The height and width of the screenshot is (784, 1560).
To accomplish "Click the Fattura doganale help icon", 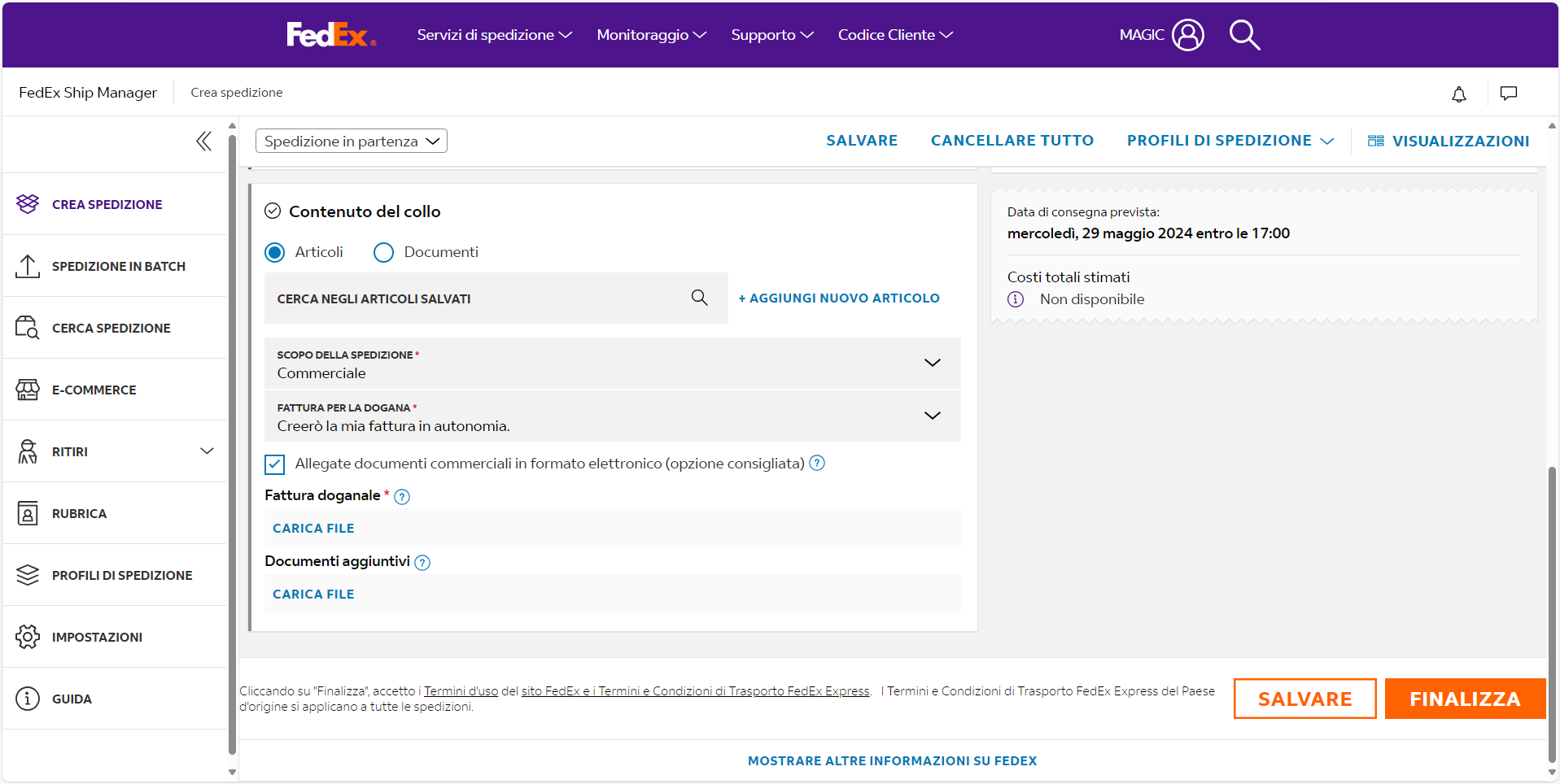I will (x=401, y=496).
